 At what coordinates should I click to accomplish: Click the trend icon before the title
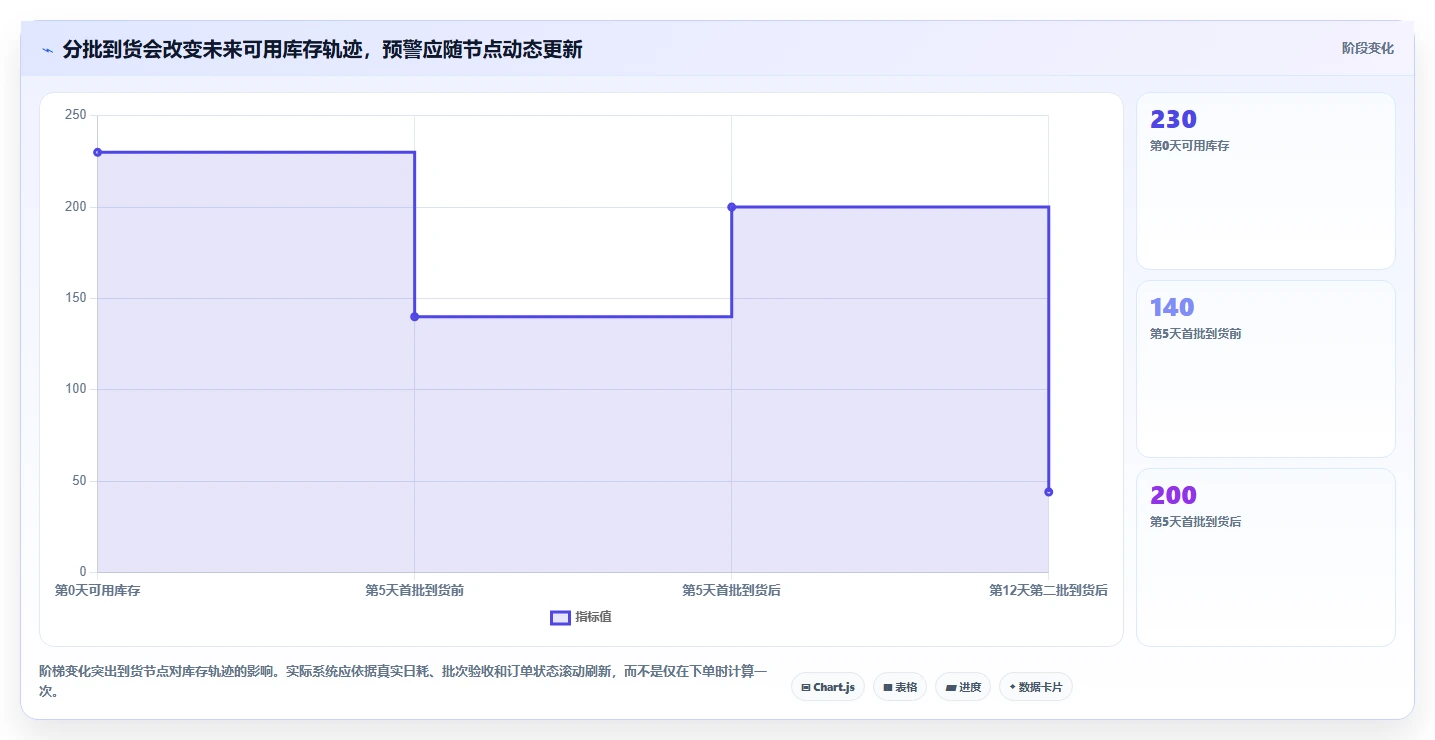coord(47,49)
